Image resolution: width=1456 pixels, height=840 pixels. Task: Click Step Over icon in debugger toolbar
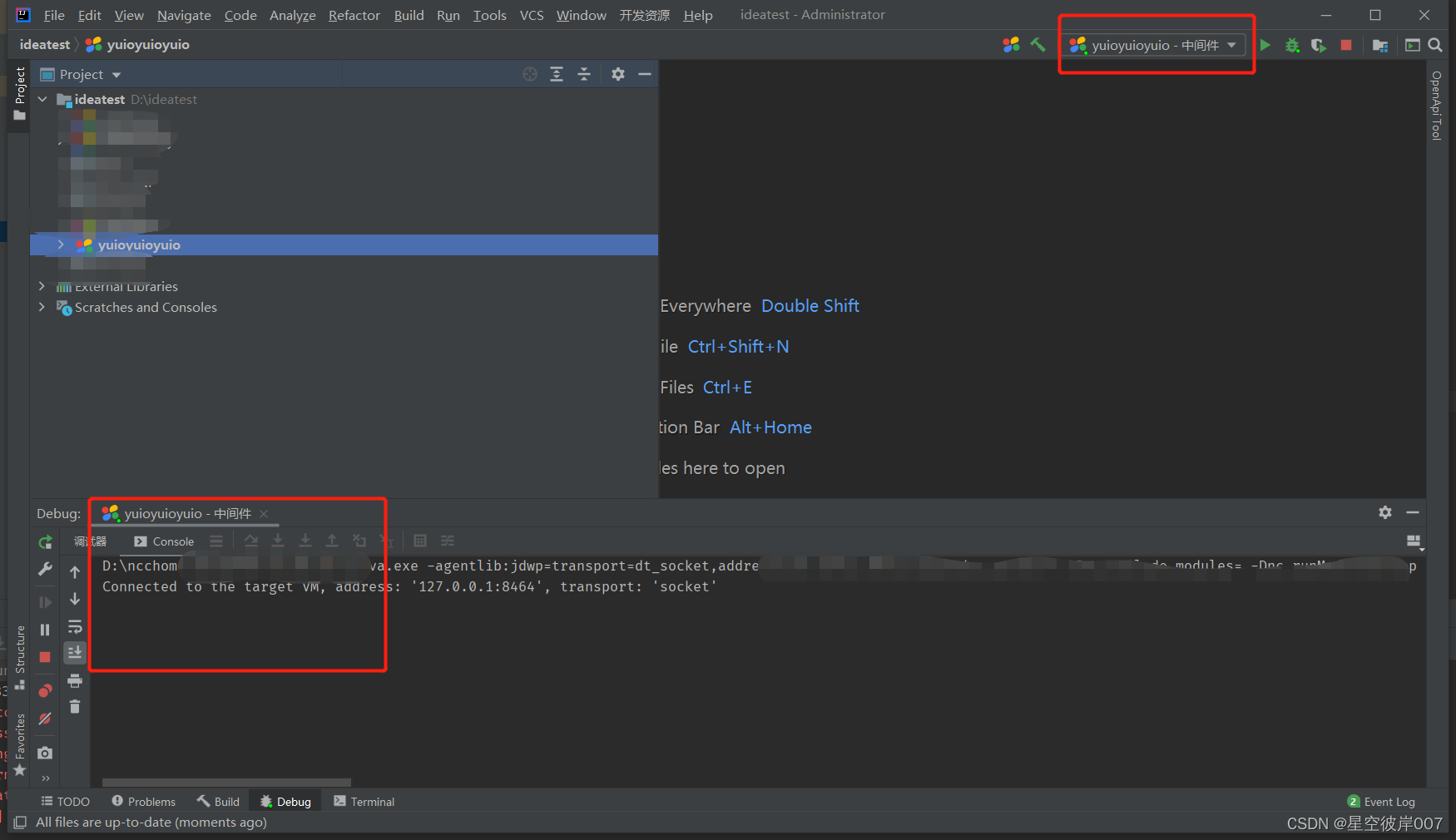pos(250,541)
